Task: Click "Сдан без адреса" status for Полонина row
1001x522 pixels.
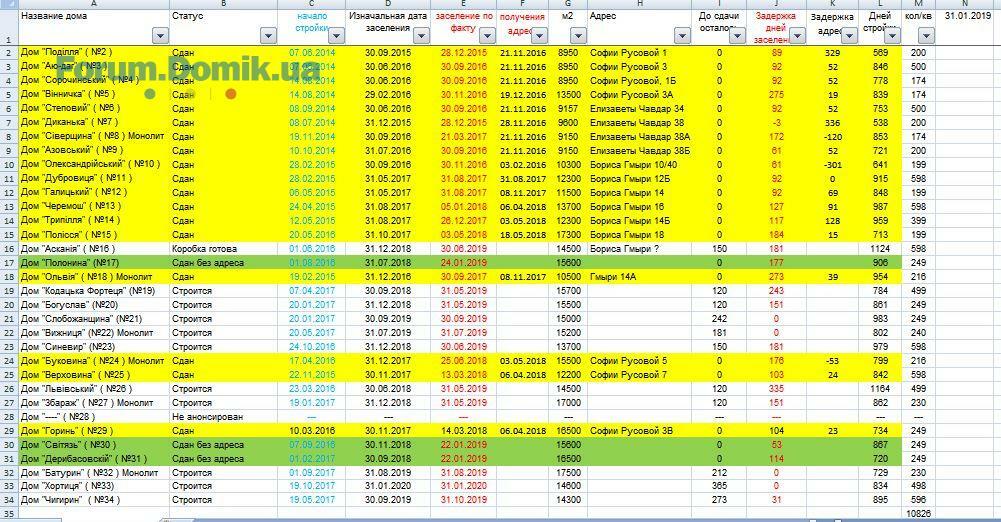Action: (x=223, y=263)
